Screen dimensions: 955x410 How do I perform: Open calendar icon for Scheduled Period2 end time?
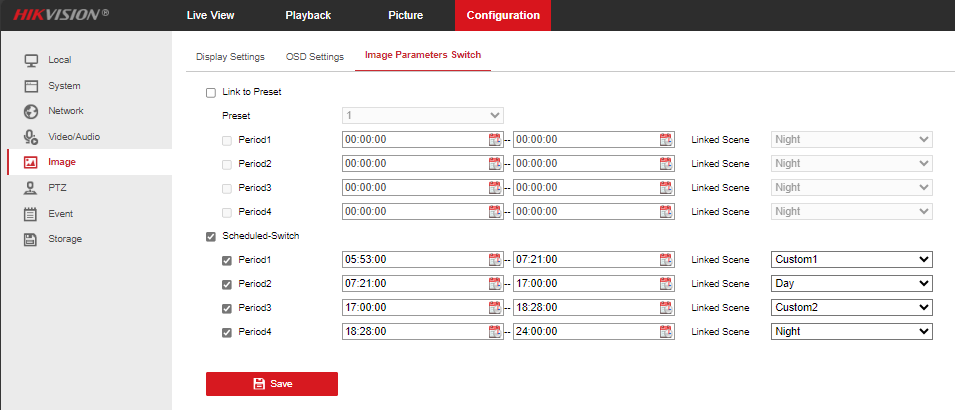point(666,284)
